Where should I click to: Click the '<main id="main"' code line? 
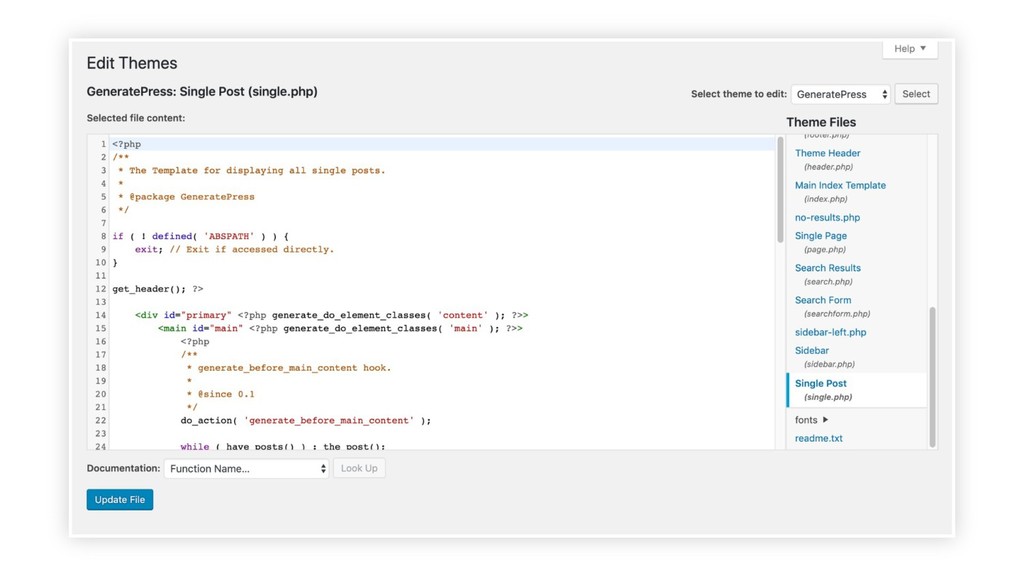(x=340, y=328)
